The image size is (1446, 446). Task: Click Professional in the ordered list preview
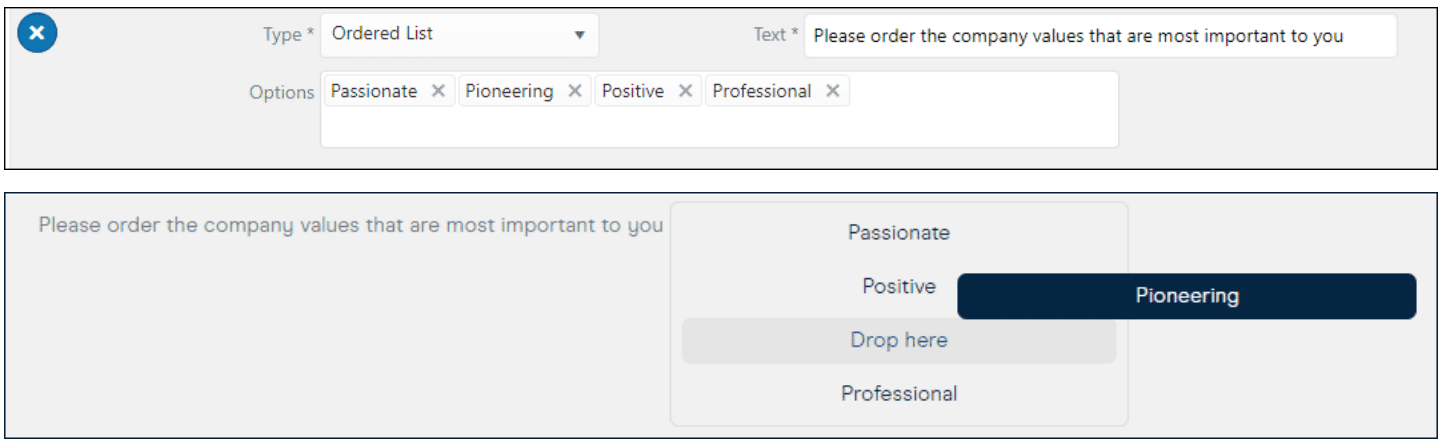pyautogui.click(x=899, y=394)
